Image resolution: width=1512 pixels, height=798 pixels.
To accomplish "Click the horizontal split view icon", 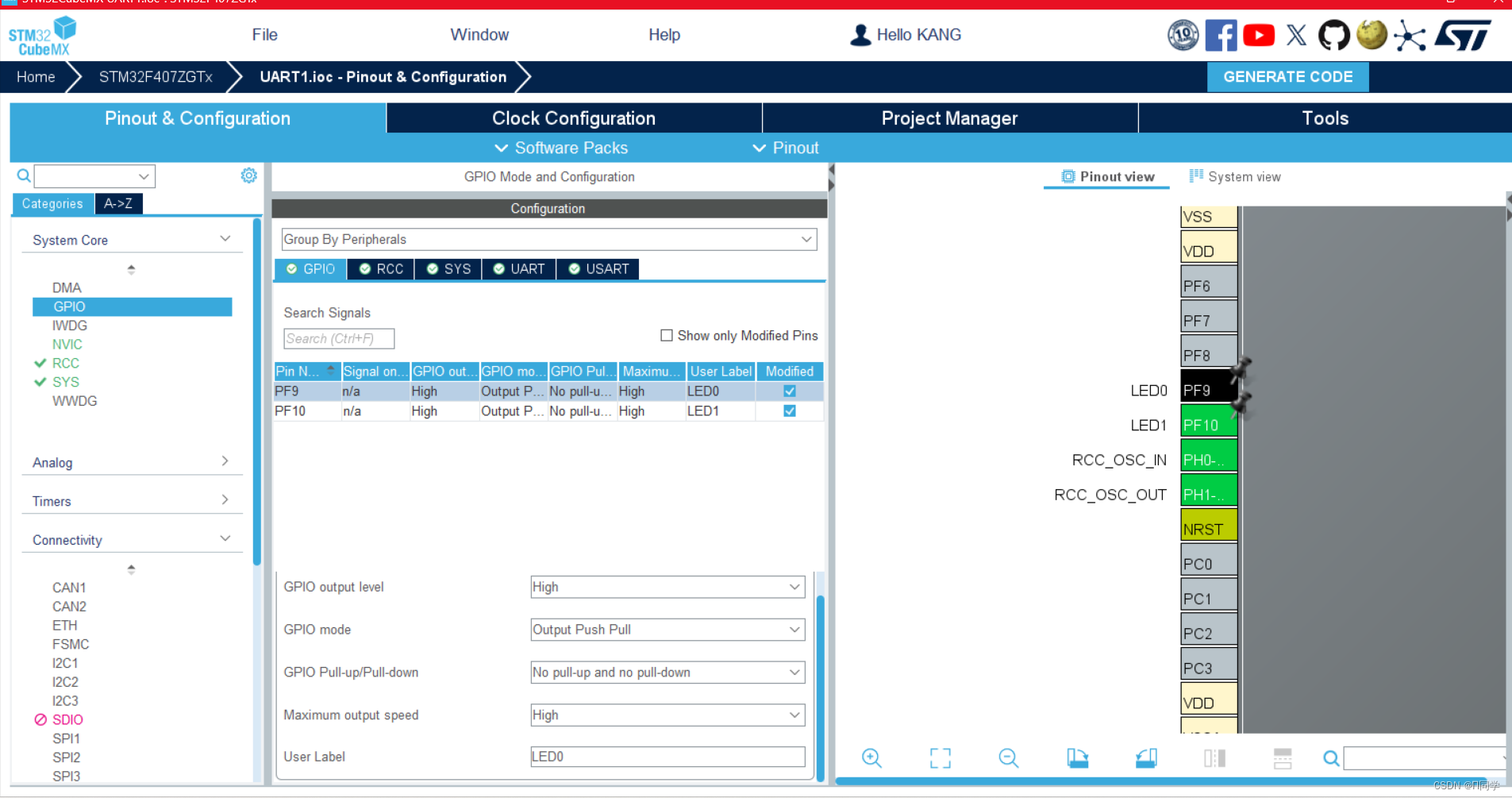I will tap(1283, 758).
